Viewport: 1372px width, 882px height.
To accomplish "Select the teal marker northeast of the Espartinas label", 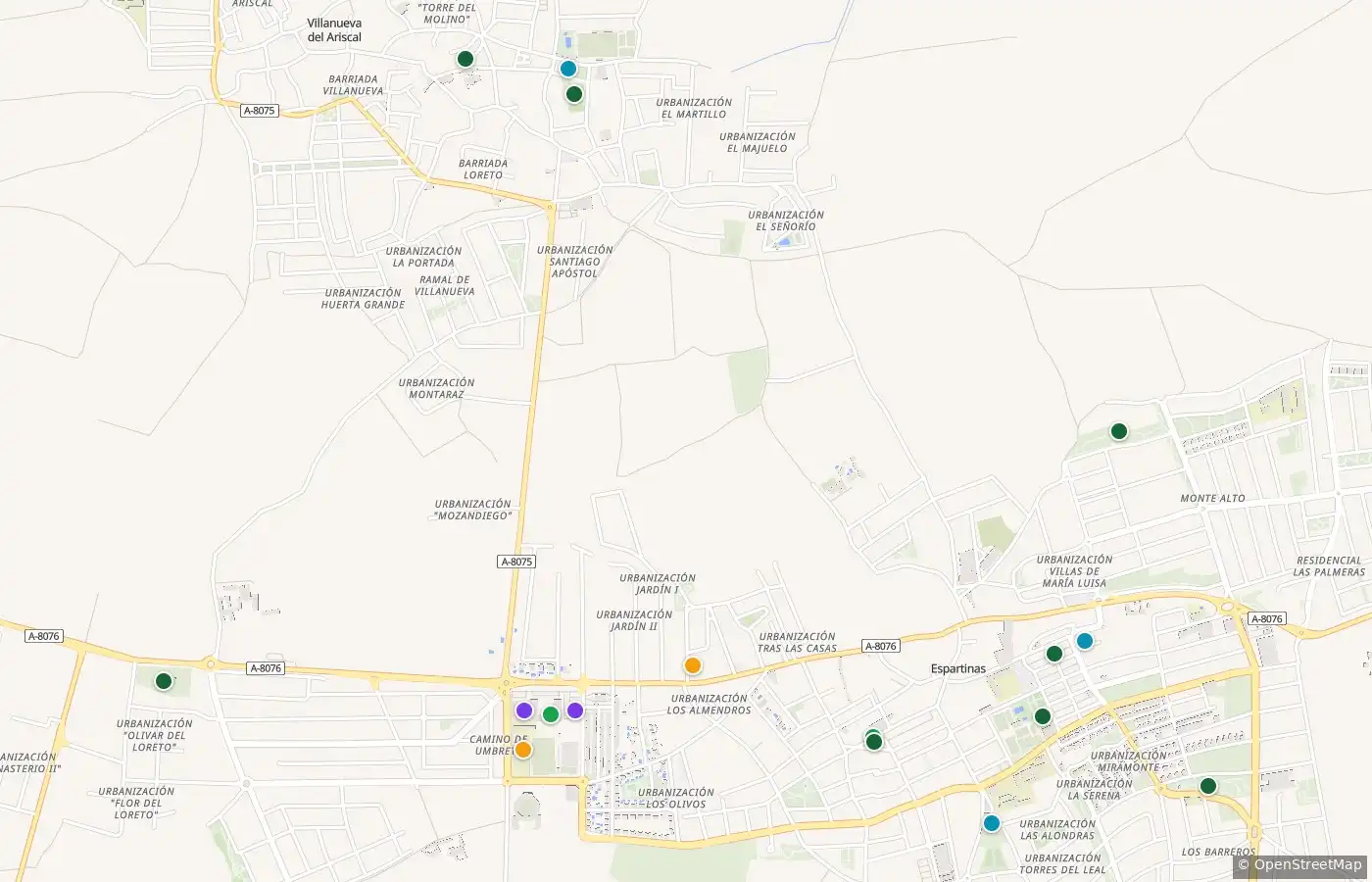I will coord(1085,641).
